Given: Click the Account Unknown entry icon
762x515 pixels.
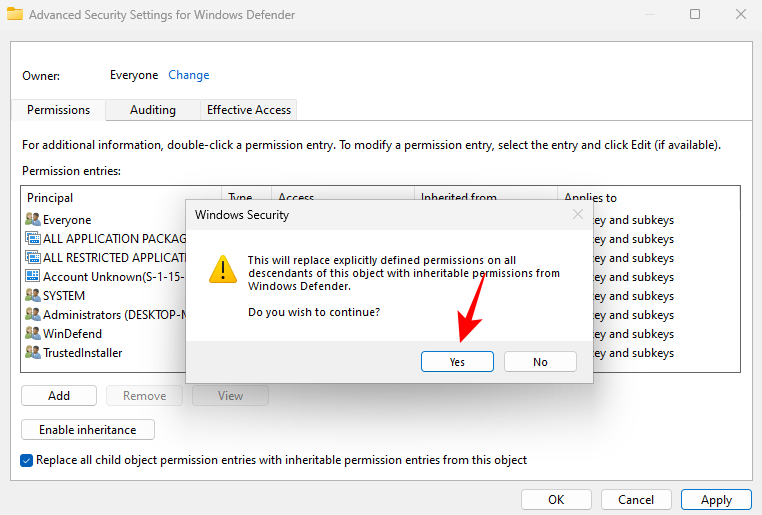Looking at the screenshot, I should click(32, 277).
